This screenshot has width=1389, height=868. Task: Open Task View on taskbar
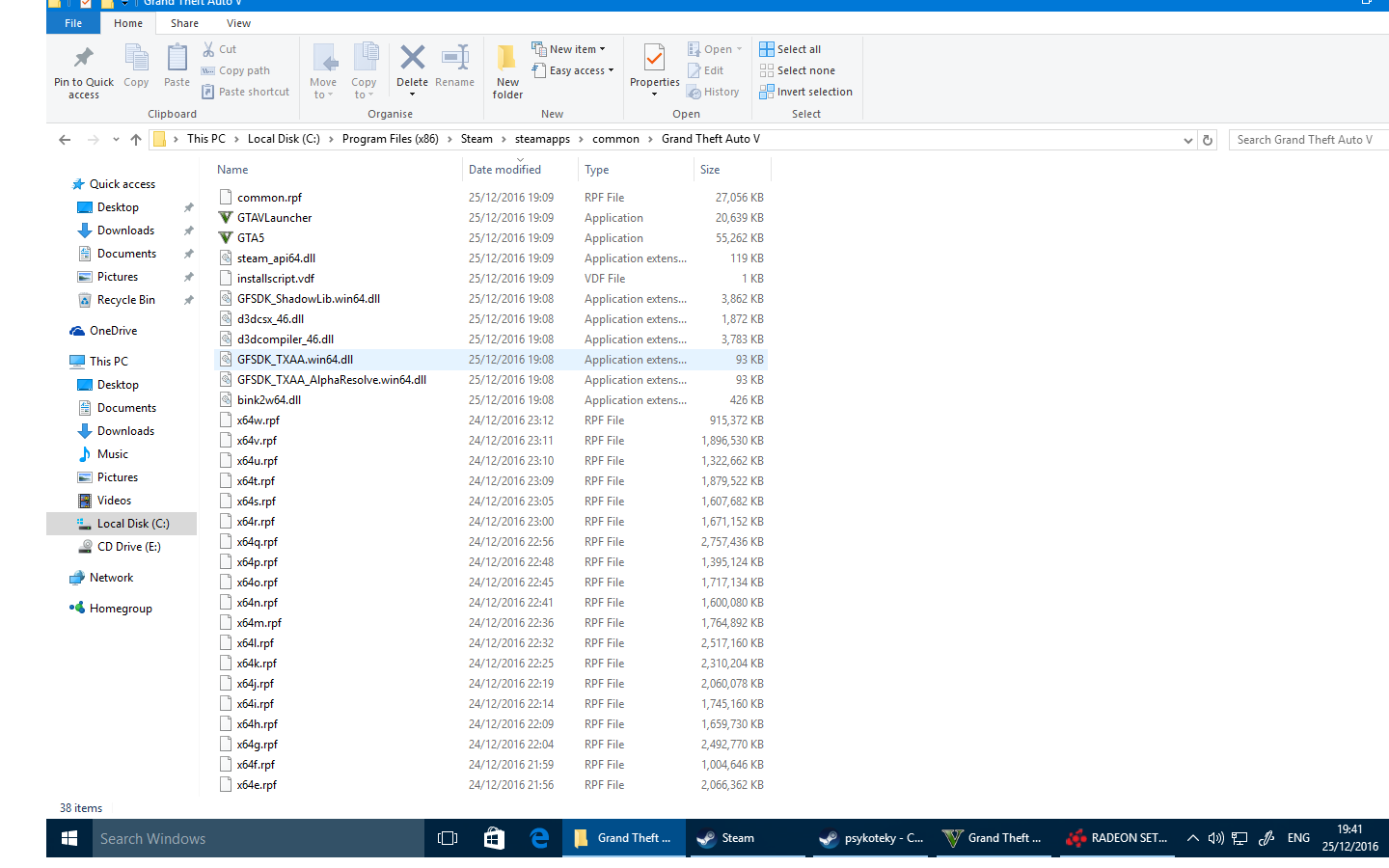point(448,838)
